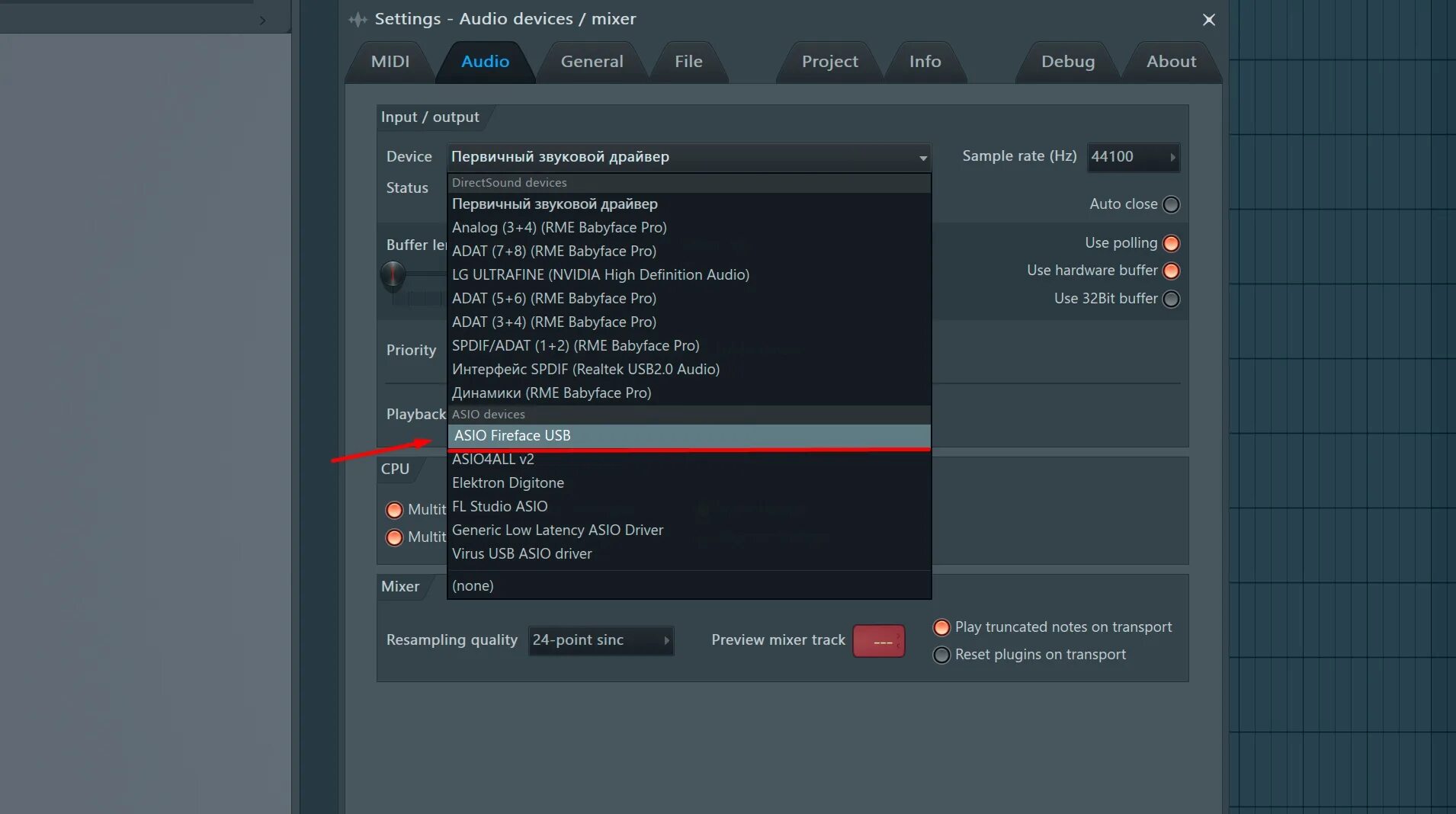The height and width of the screenshot is (814, 1456).
Task: Click the Buffer length slider knob
Action: 393,274
